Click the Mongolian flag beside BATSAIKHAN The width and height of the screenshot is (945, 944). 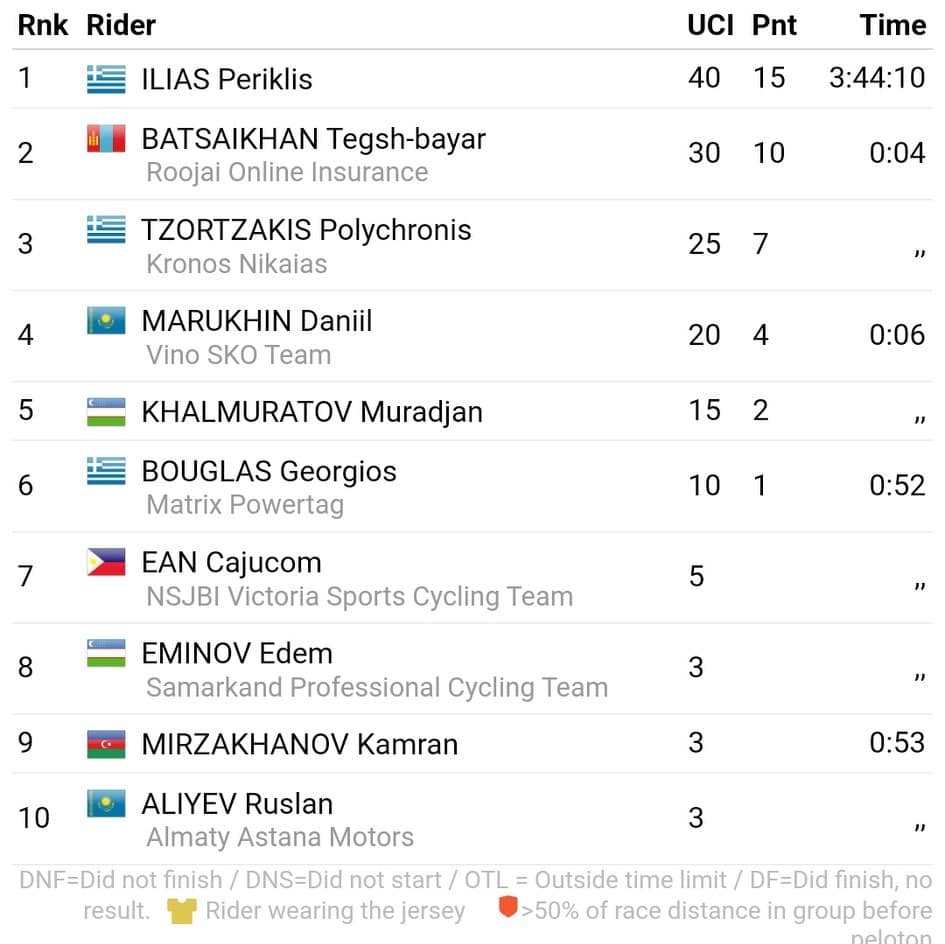[106, 139]
